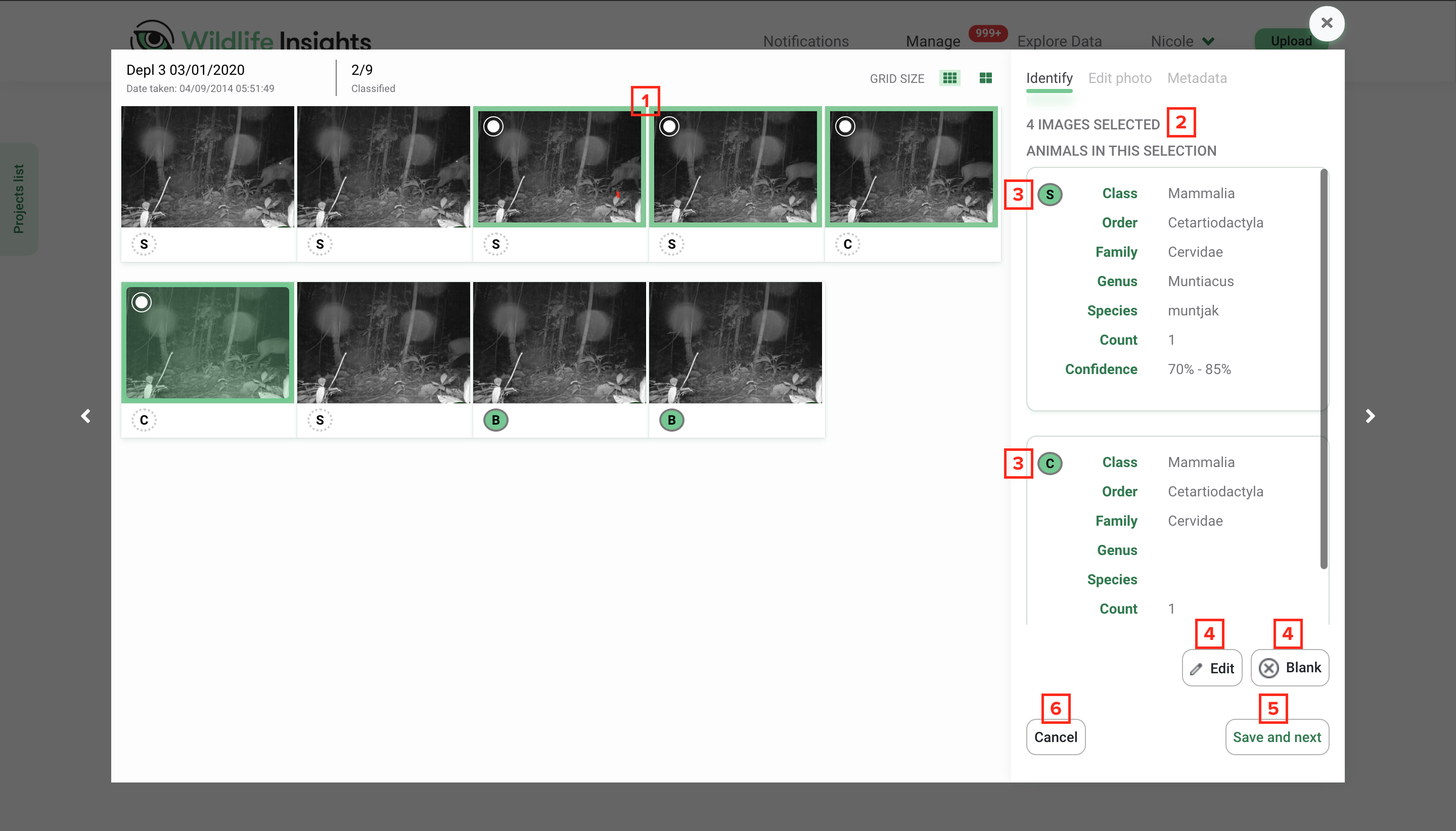Click the '2/9' burst counter
Image resolution: width=1456 pixels, height=831 pixels.
tap(362, 70)
